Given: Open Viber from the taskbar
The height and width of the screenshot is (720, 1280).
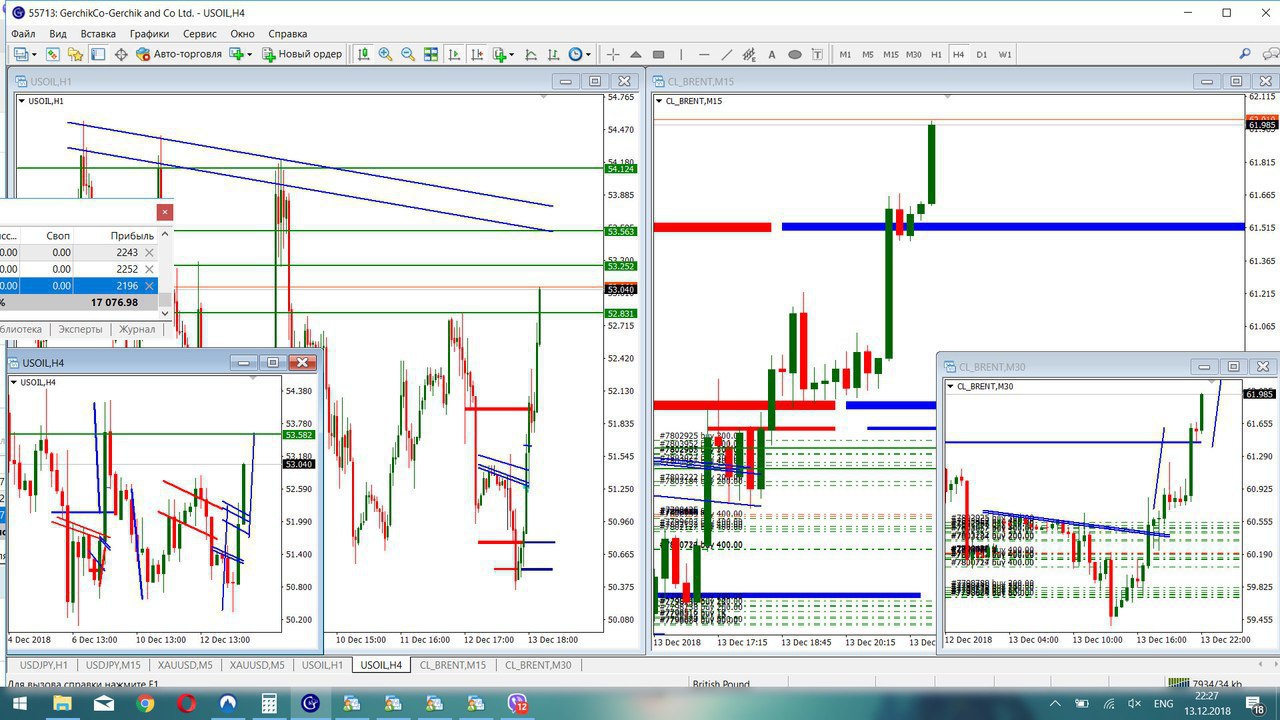Looking at the screenshot, I should (x=517, y=704).
